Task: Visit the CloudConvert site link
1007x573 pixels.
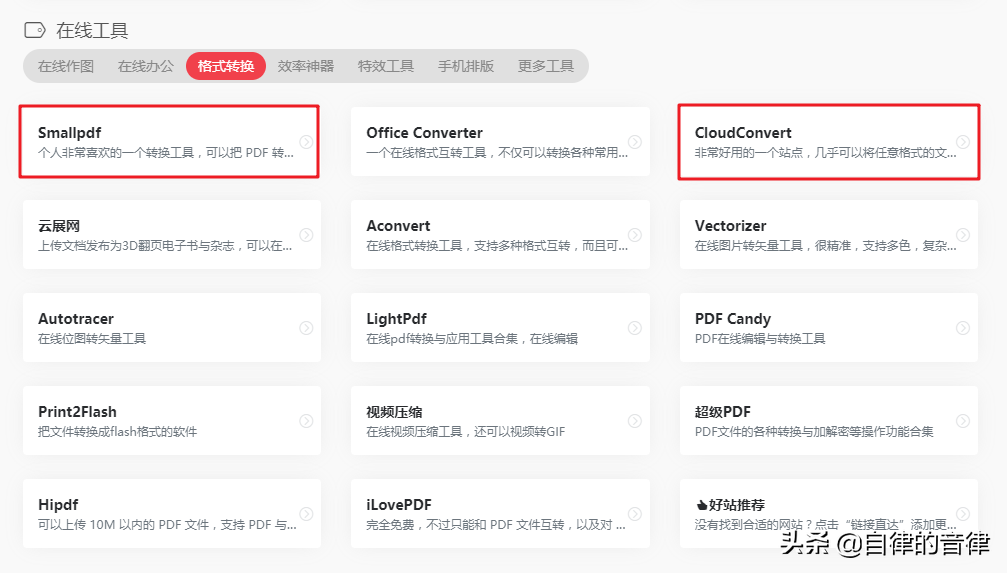Action: pyautogui.click(x=743, y=133)
